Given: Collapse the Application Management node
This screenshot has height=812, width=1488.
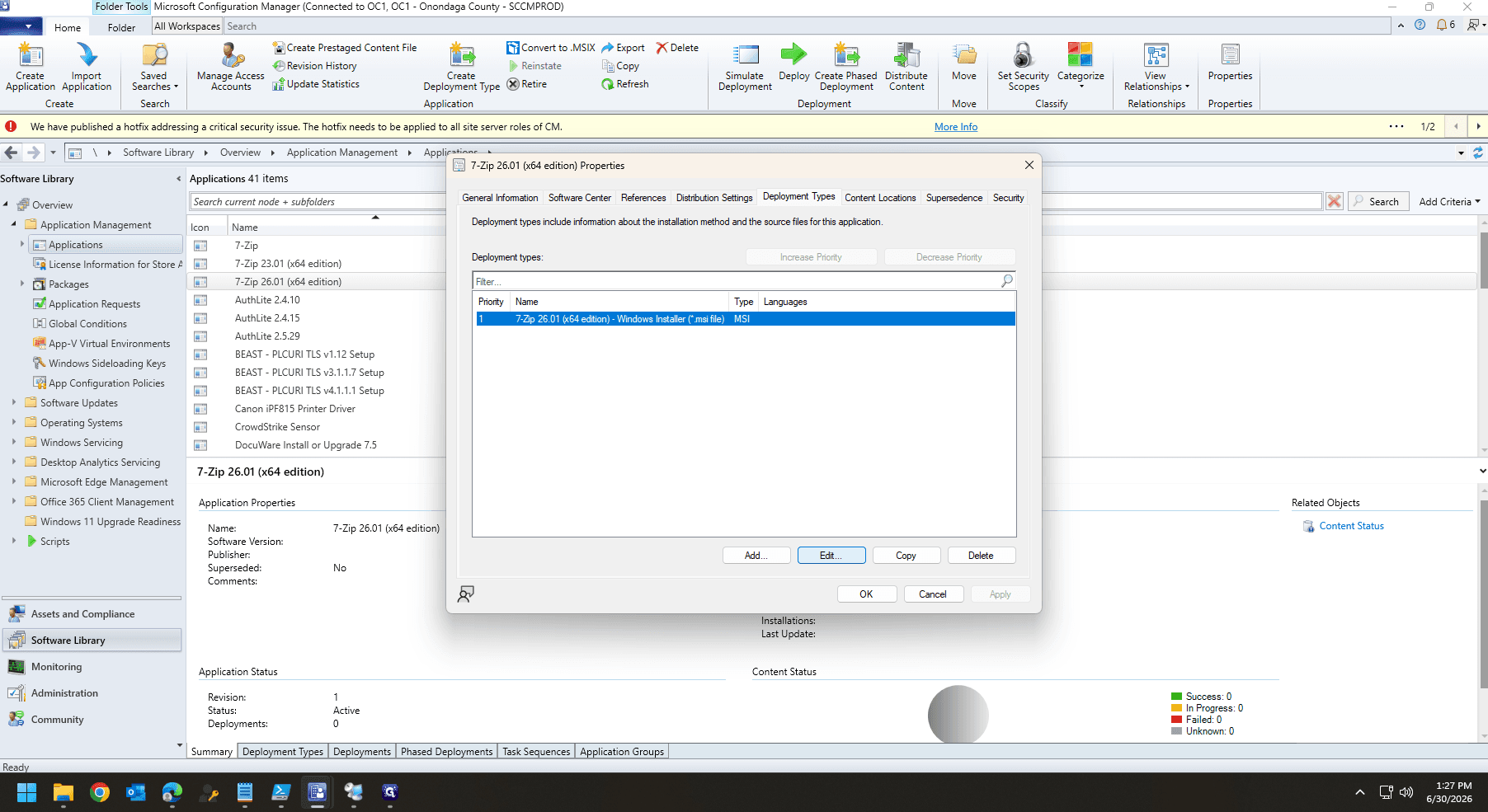Looking at the screenshot, I should (14, 224).
